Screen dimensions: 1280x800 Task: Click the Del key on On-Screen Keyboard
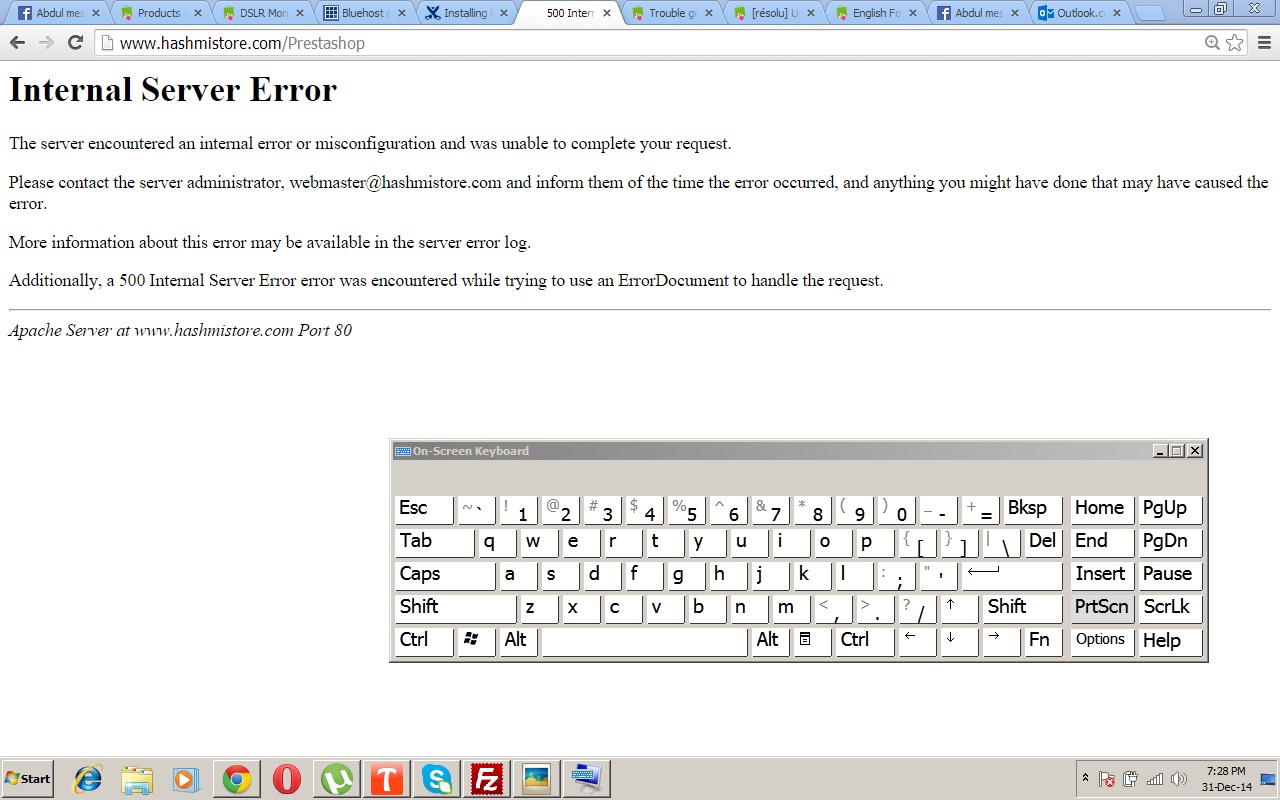(x=1043, y=542)
